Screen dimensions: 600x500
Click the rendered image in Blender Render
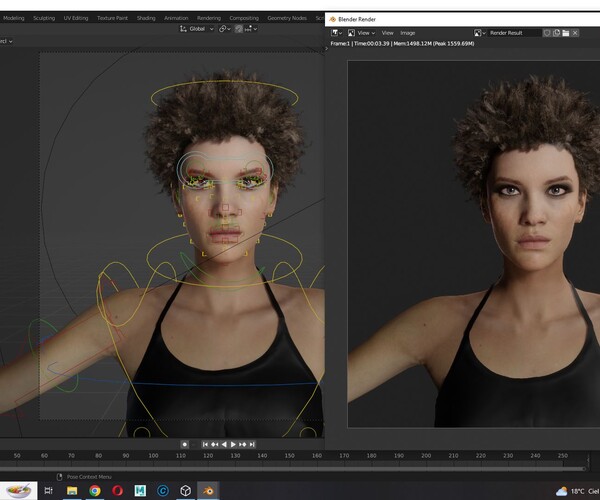[474, 243]
